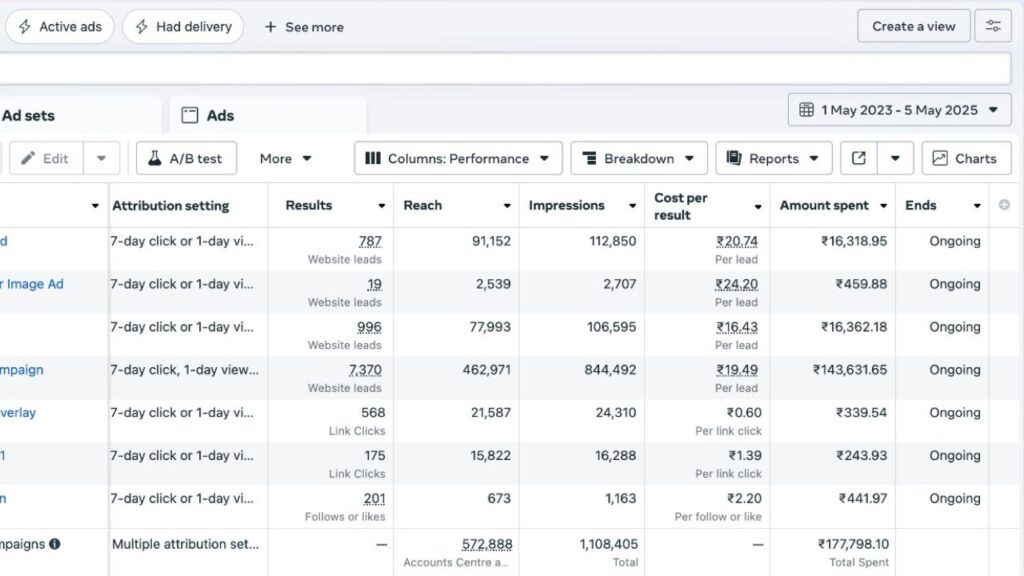
Task: Click the Create a view button
Action: [913, 26]
